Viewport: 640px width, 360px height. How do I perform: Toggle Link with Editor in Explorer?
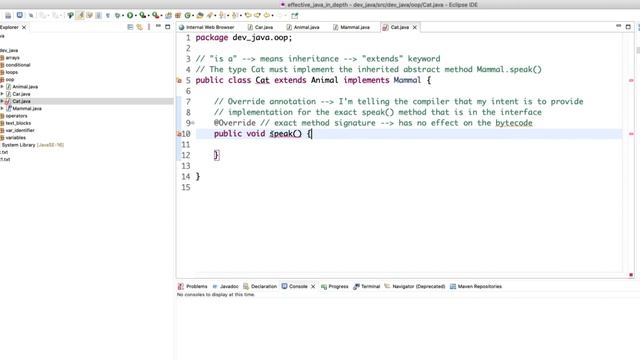(140, 27)
